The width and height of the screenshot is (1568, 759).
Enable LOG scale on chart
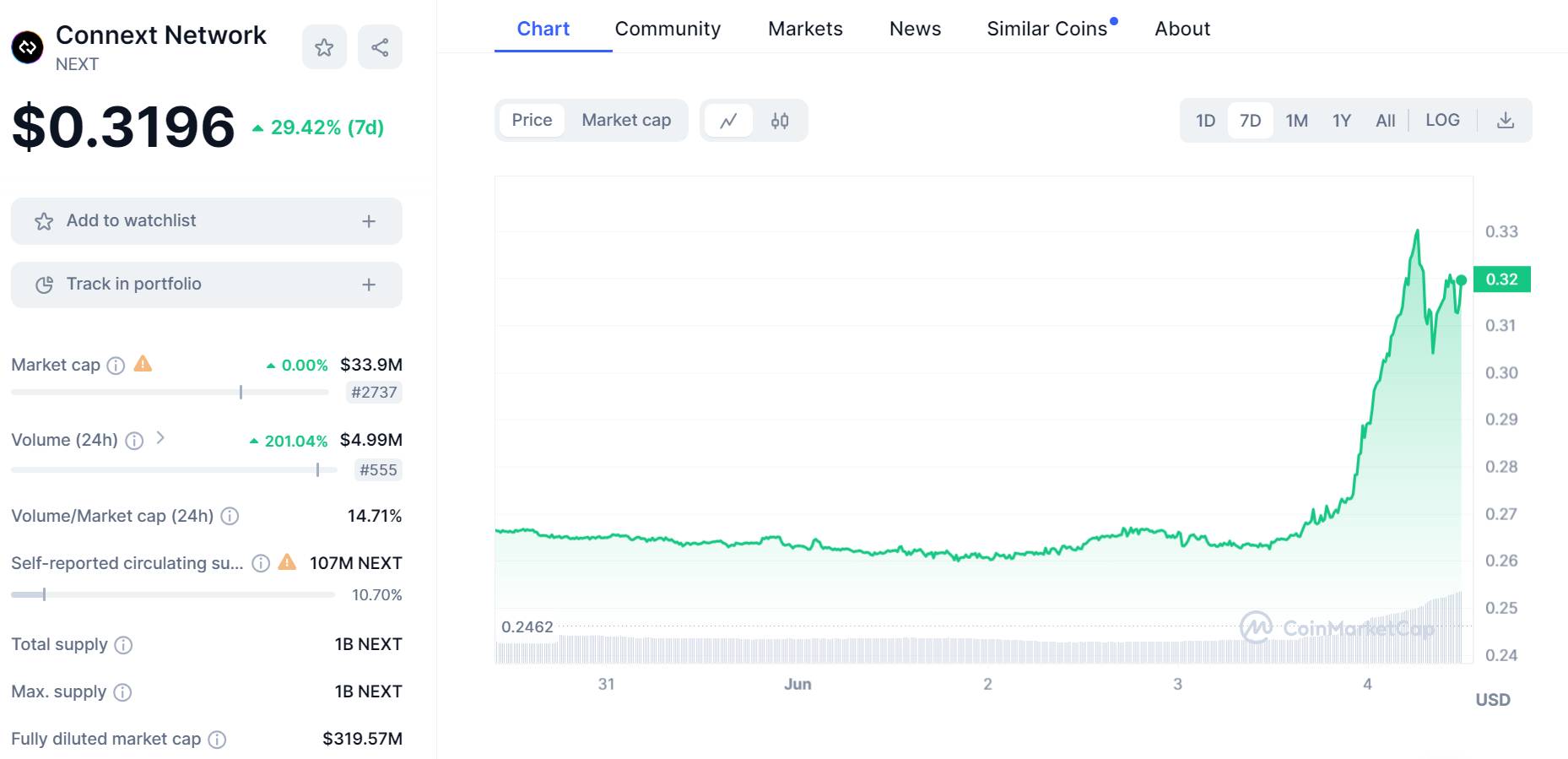[1442, 120]
